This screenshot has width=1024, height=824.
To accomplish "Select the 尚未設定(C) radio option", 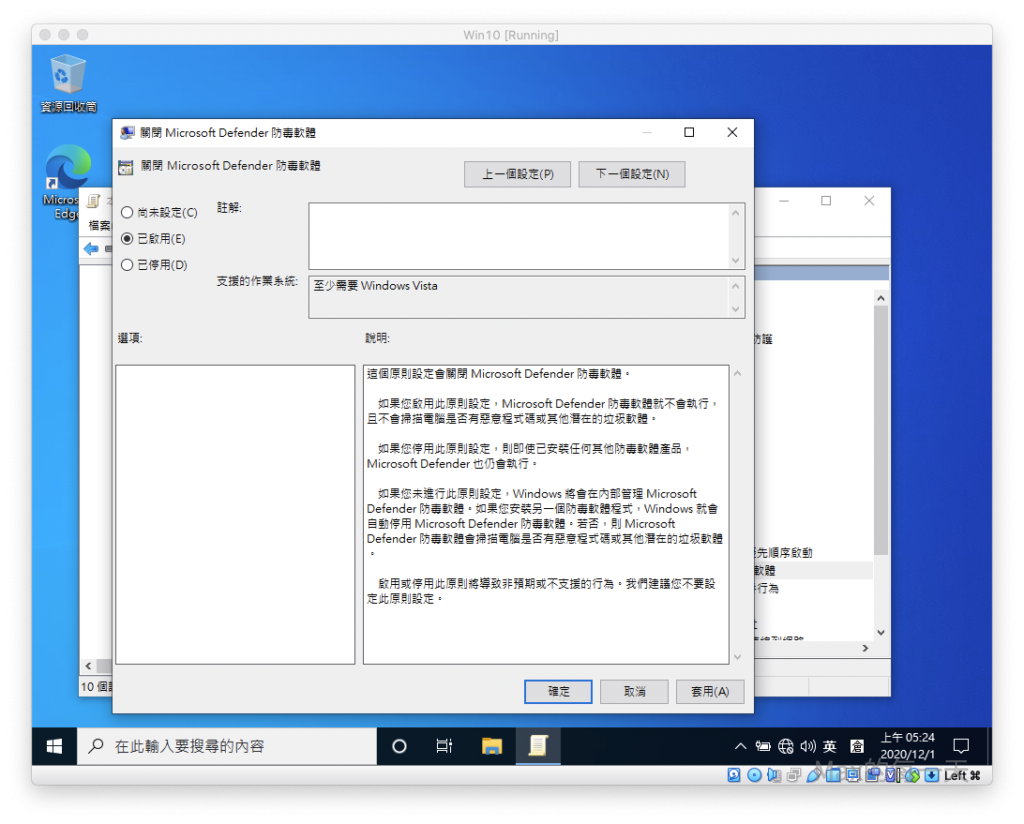I will (x=127, y=213).
